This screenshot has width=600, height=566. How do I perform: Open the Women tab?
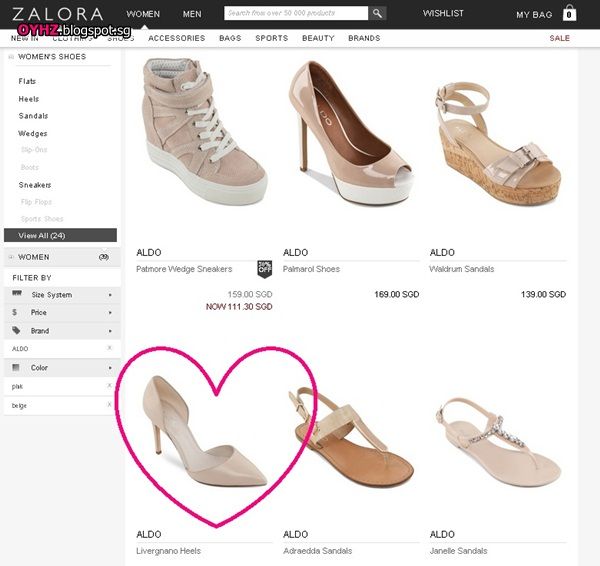pos(143,14)
